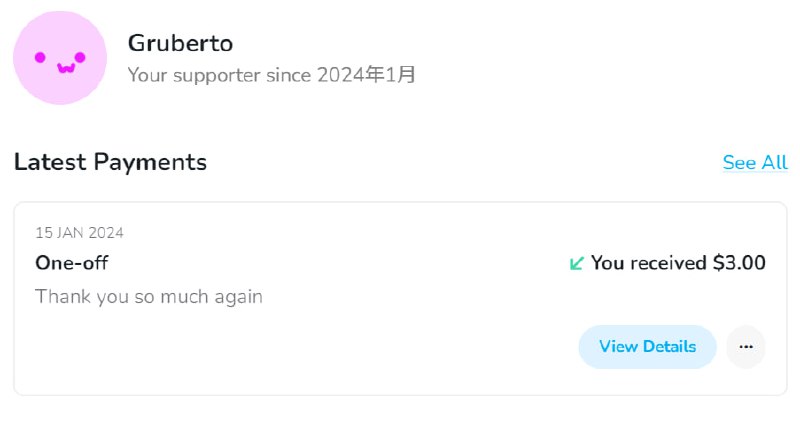Open the three-dot more options menu
Screen dimensions: 800x445
pos(745,347)
